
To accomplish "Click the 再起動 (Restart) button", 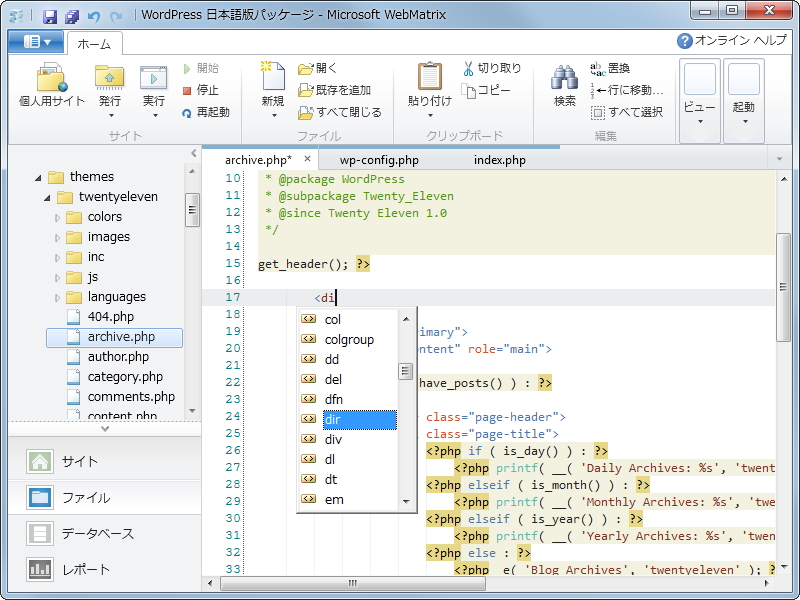I will pyautogui.click(x=207, y=111).
